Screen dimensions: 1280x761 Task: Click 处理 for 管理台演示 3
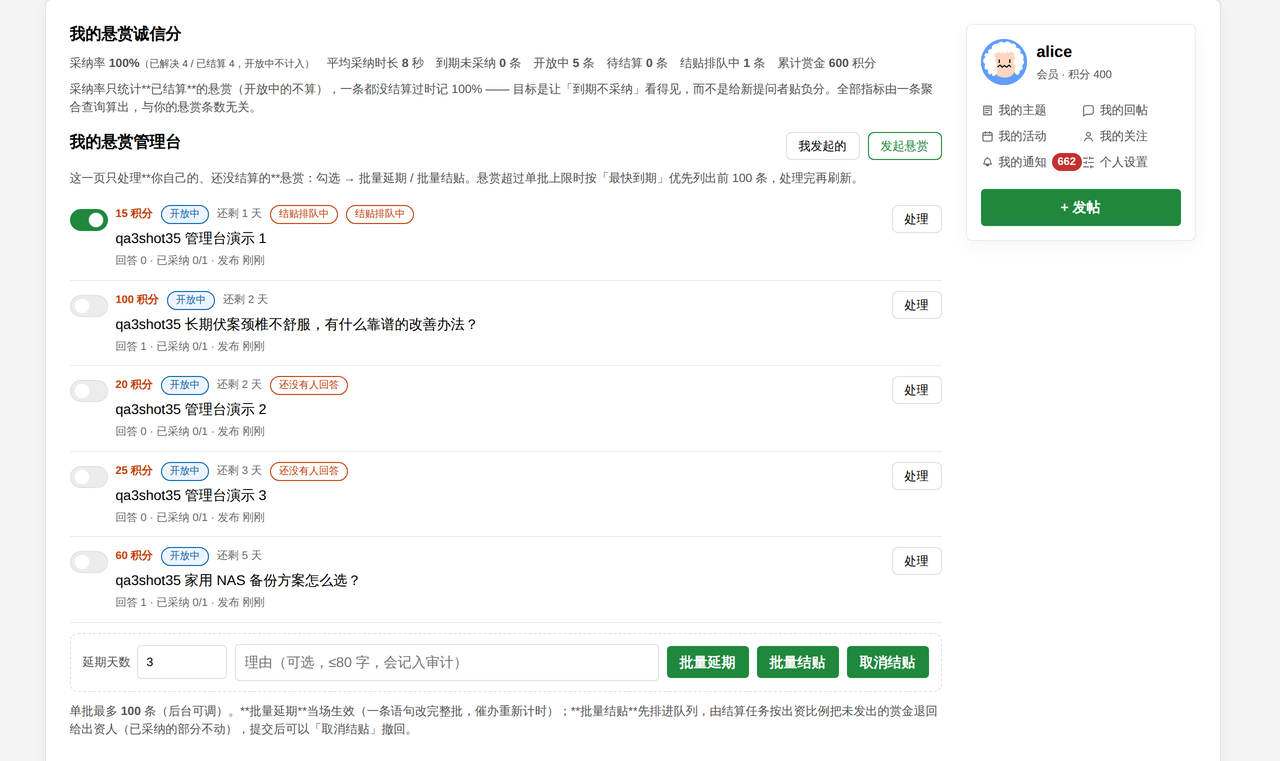(x=917, y=476)
